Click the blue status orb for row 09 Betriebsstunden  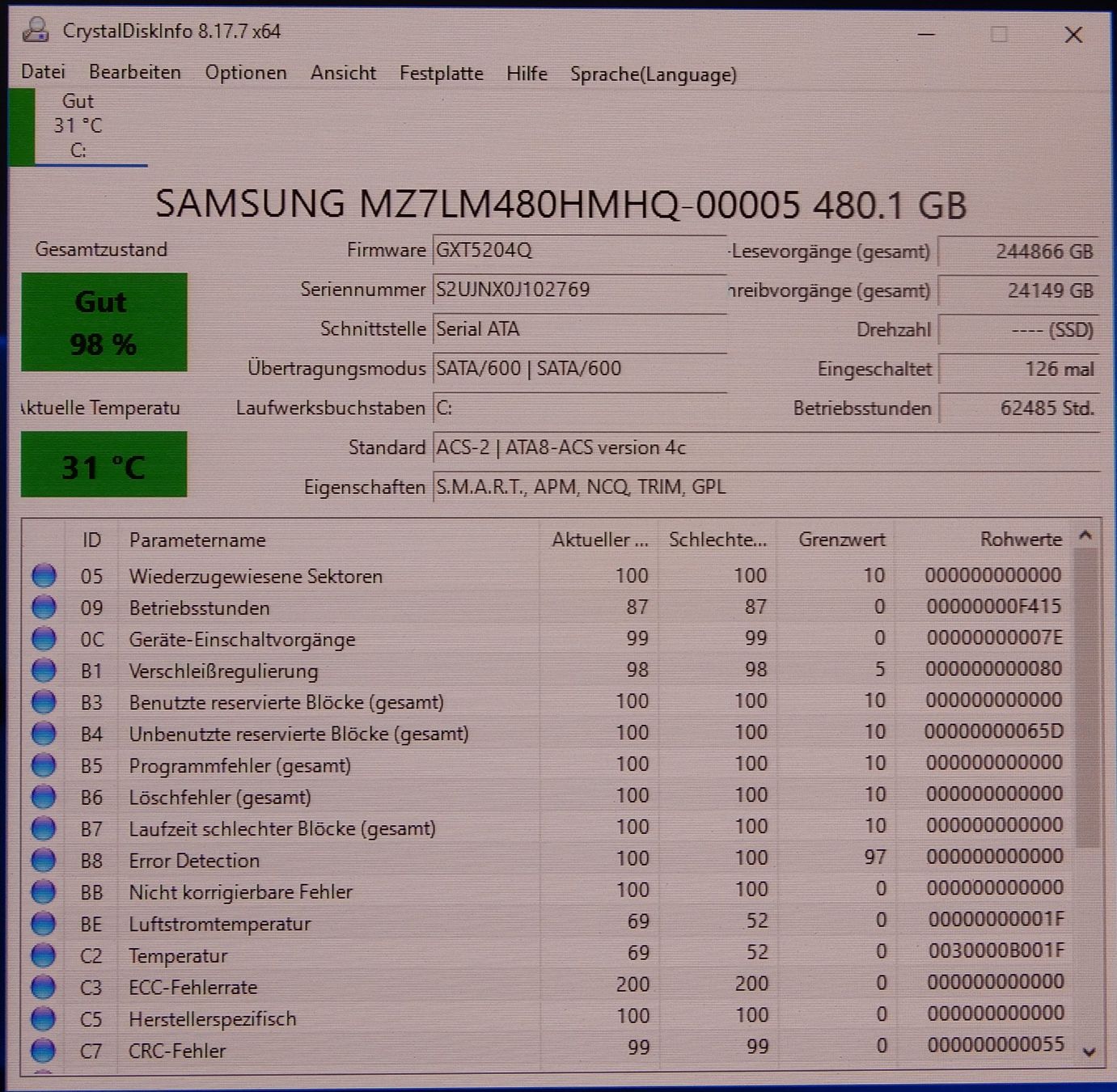(x=44, y=607)
